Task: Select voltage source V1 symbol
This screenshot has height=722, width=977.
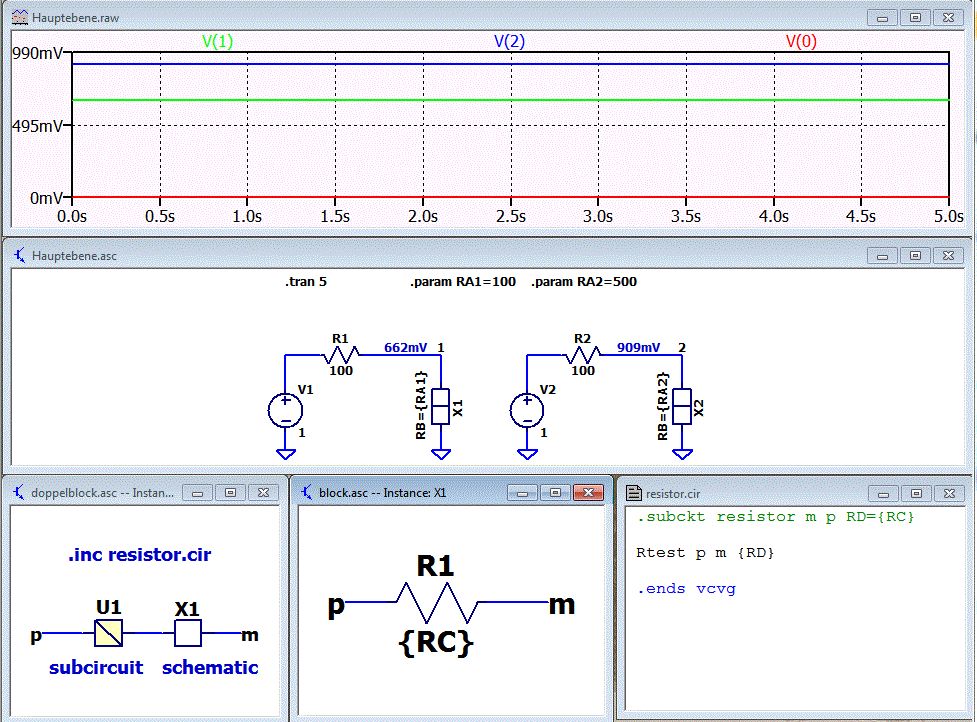Action: tap(285, 411)
